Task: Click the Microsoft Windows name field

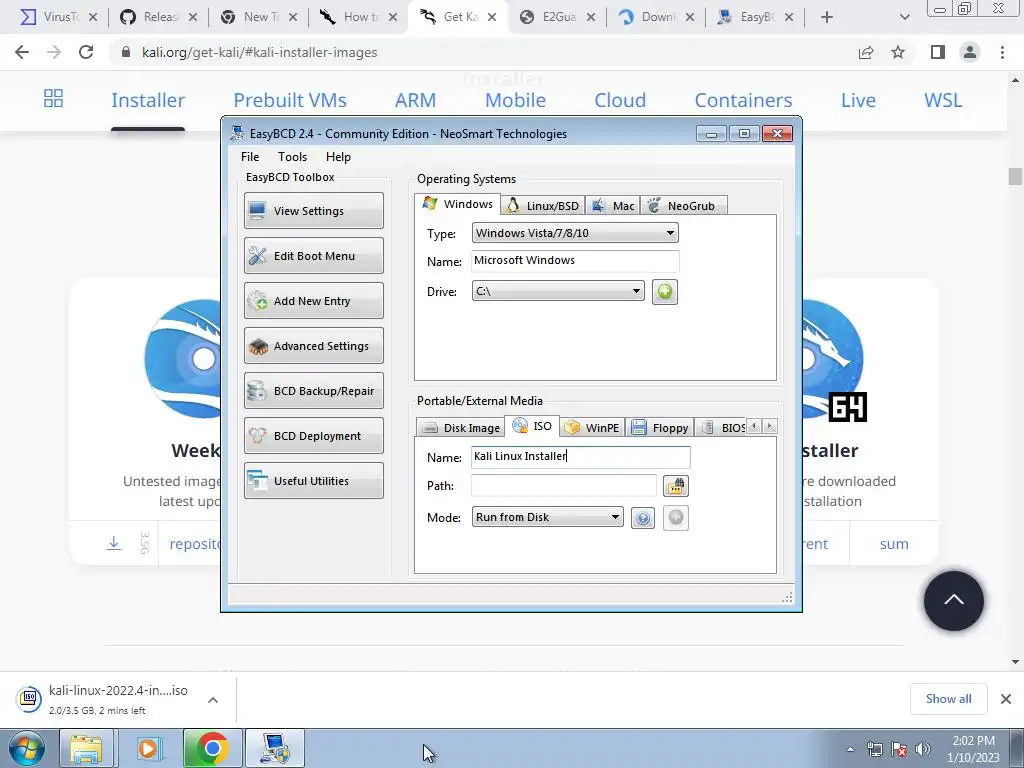Action: pyautogui.click(x=575, y=261)
